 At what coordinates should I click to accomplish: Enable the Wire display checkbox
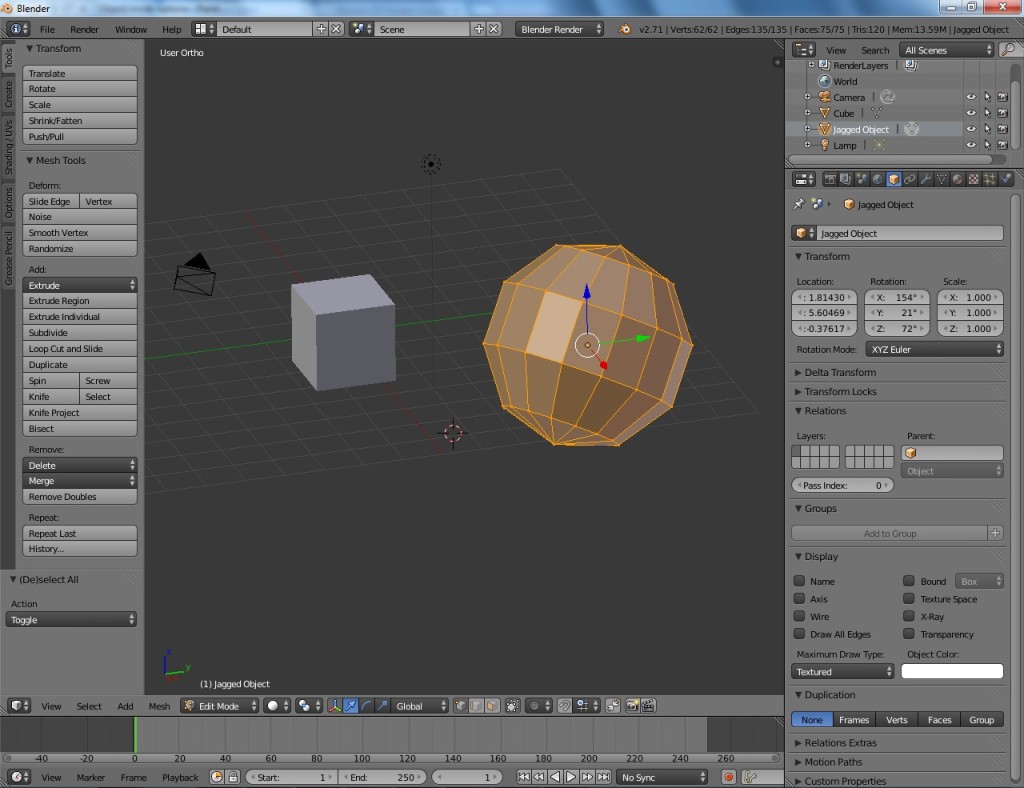point(800,616)
